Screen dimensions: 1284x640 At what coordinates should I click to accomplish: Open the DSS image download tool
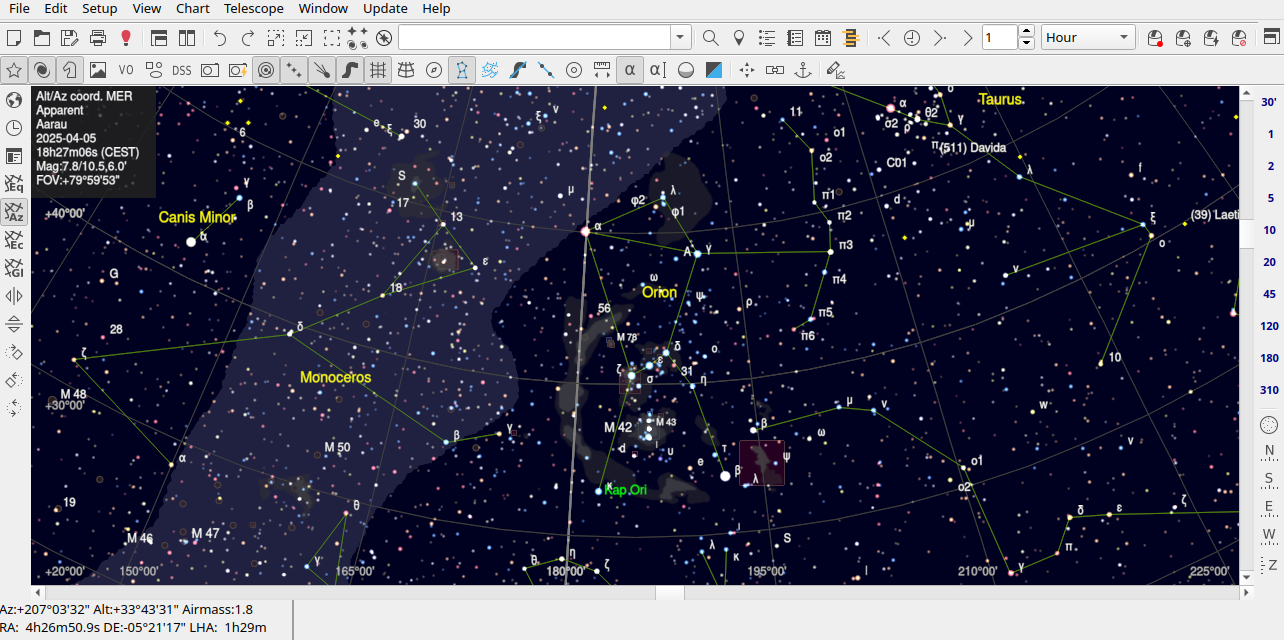[x=181, y=70]
